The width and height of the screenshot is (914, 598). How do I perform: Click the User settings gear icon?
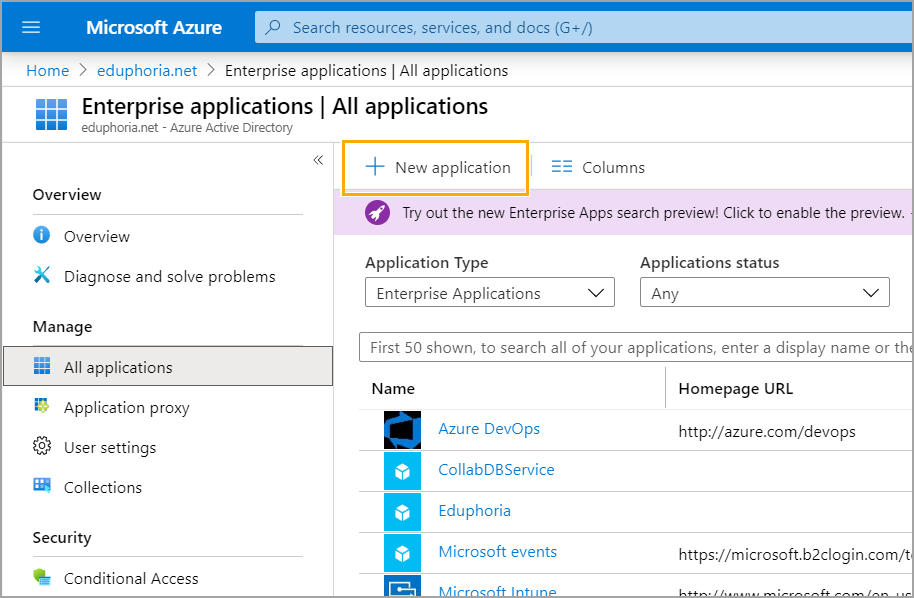(42, 446)
